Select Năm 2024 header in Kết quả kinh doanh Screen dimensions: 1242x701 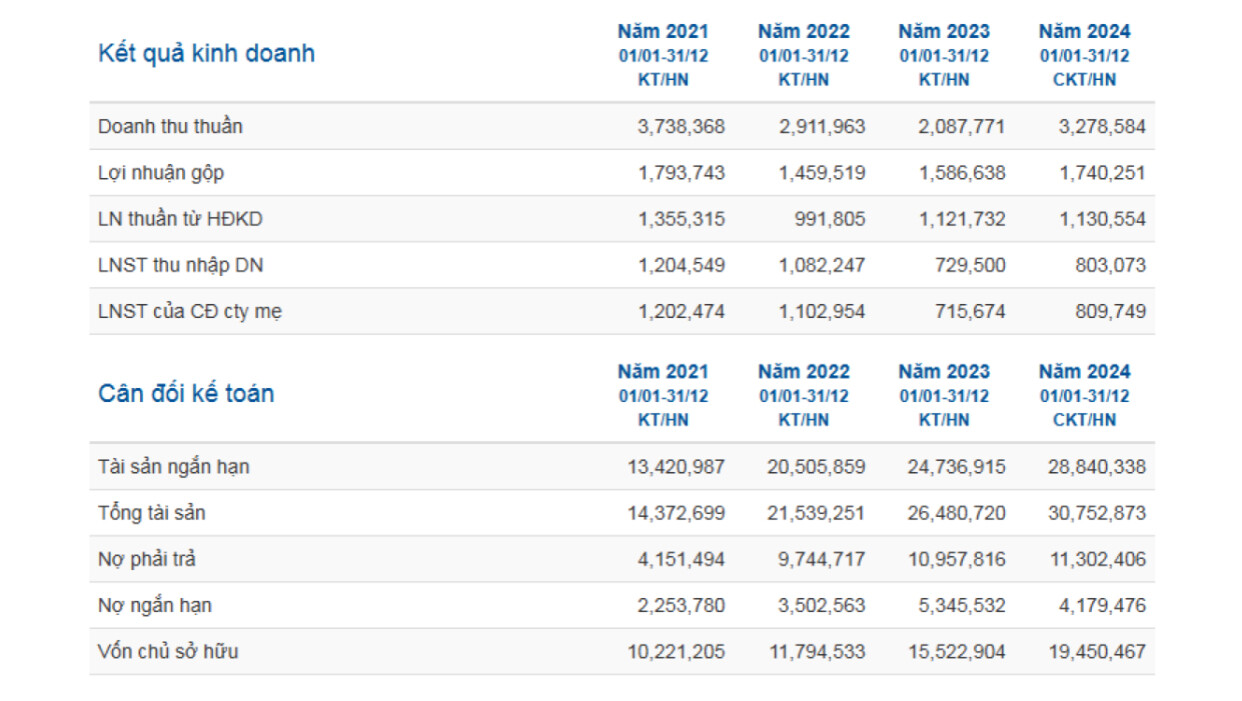(1084, 32)
